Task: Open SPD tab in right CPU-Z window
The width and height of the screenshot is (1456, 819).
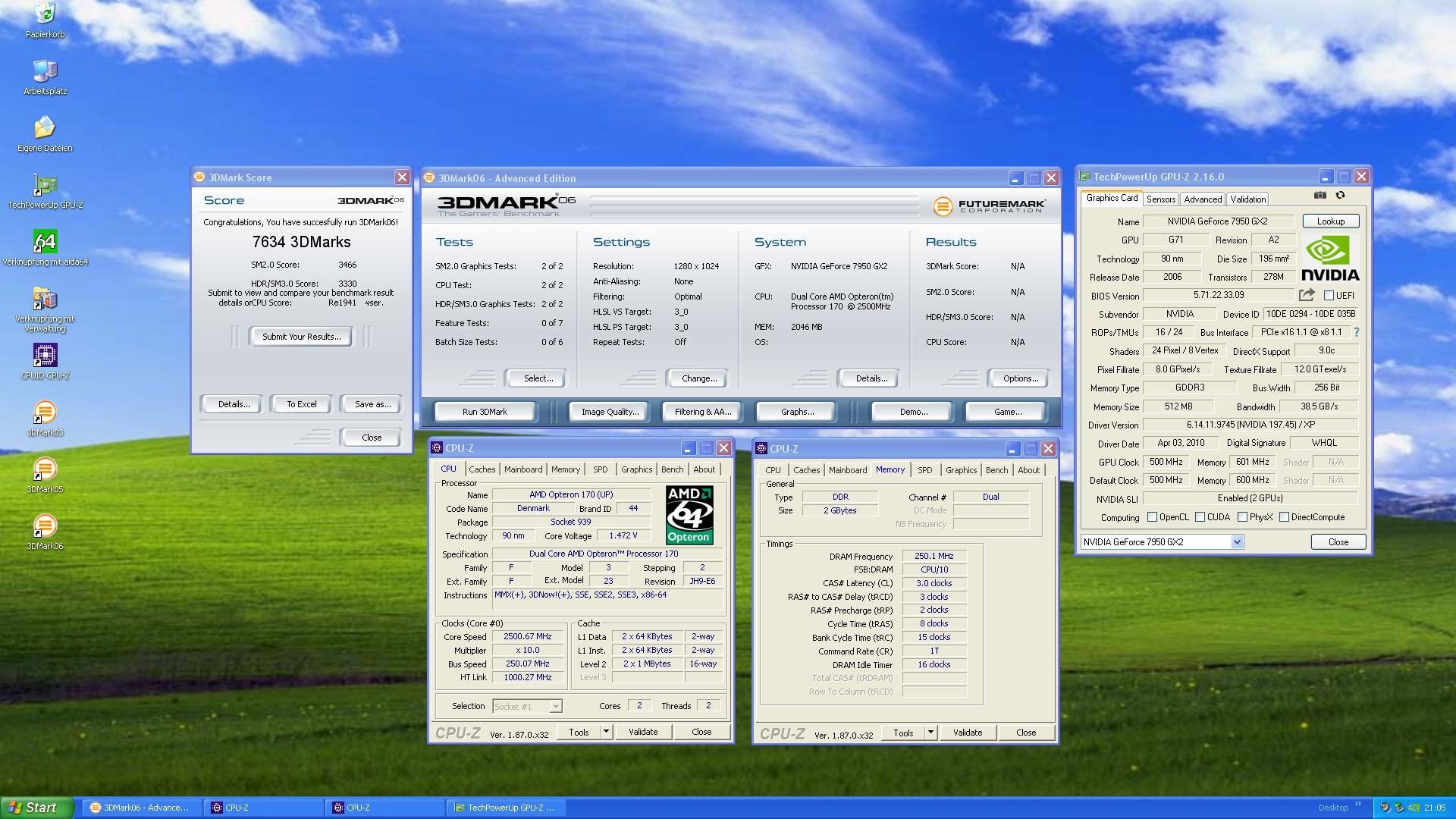Action: 924,470
